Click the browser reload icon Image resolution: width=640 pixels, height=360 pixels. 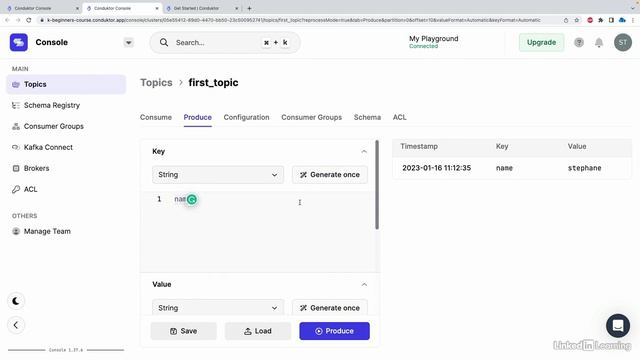pos(29,20)
